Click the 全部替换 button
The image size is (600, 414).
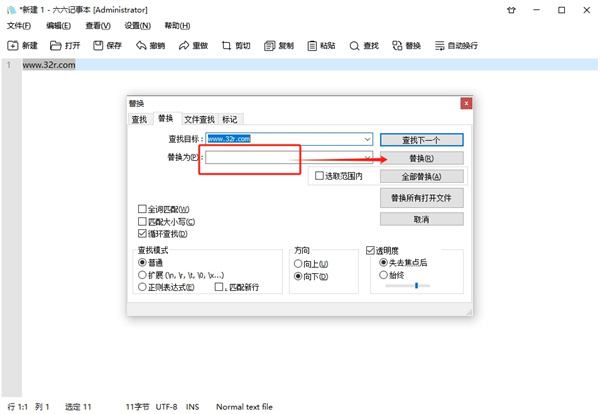click(x=421, y=177)
